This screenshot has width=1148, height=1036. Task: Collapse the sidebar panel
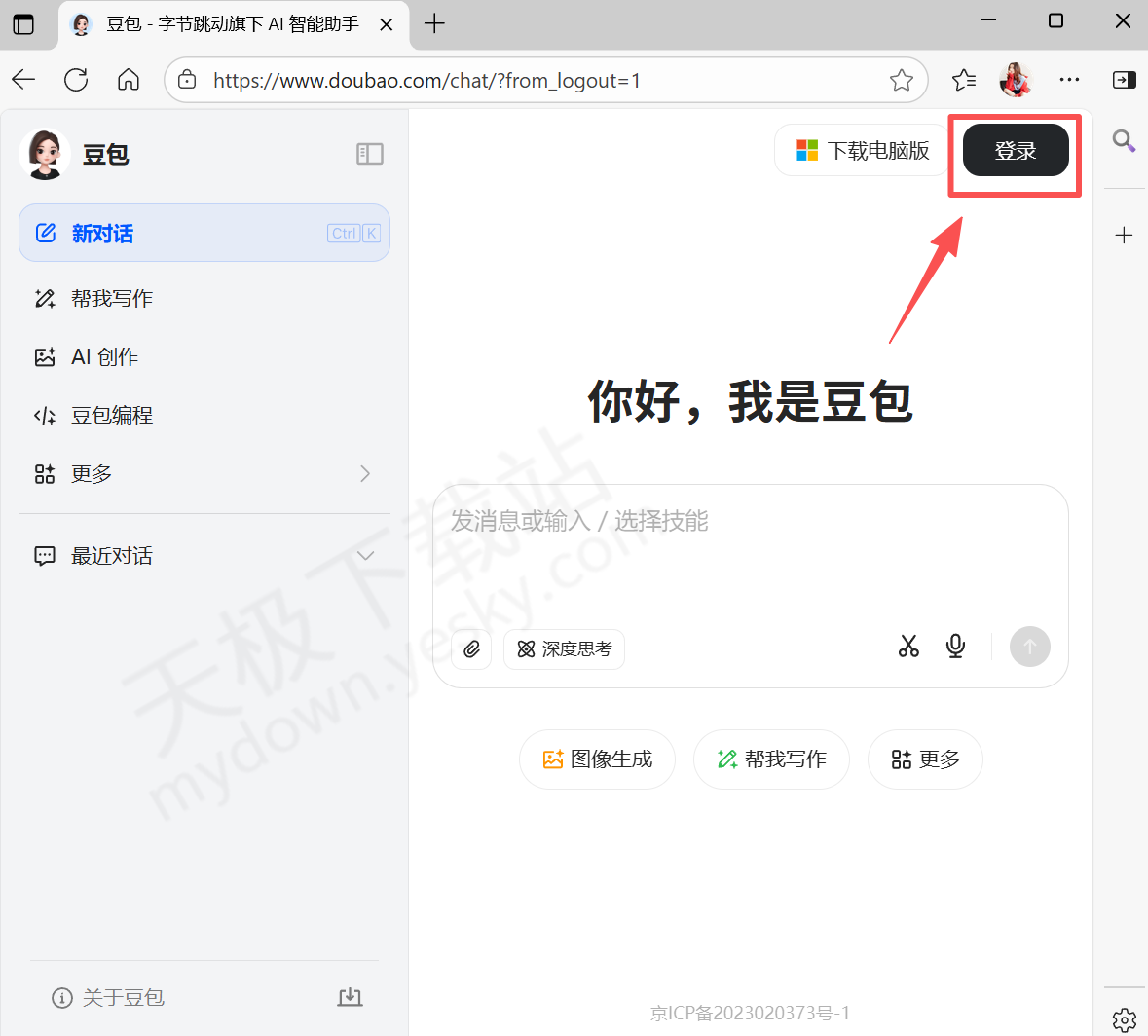point(369,154)
